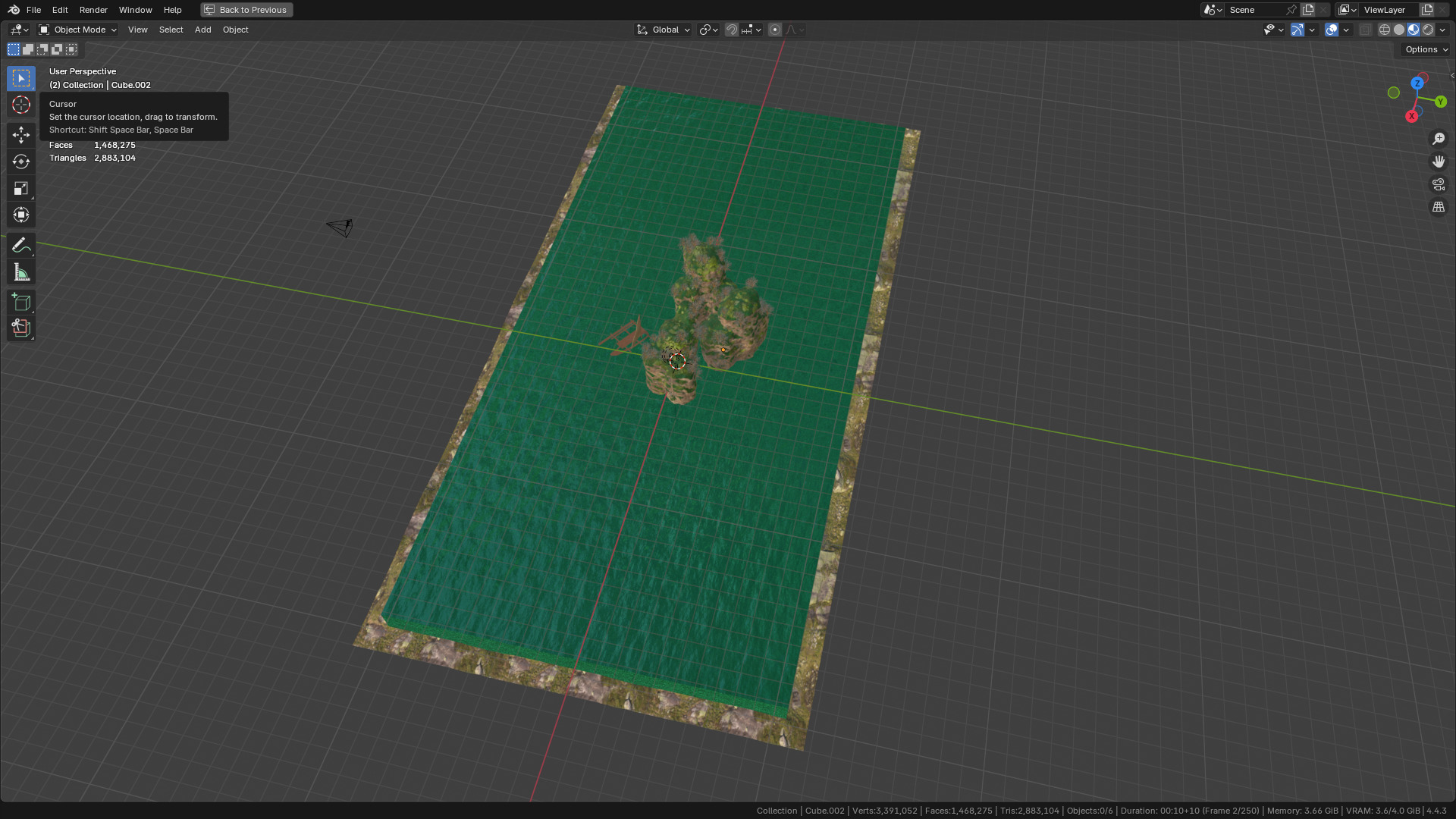Select the Move tool
1456x819 pixels.
(x=21, y=135)
